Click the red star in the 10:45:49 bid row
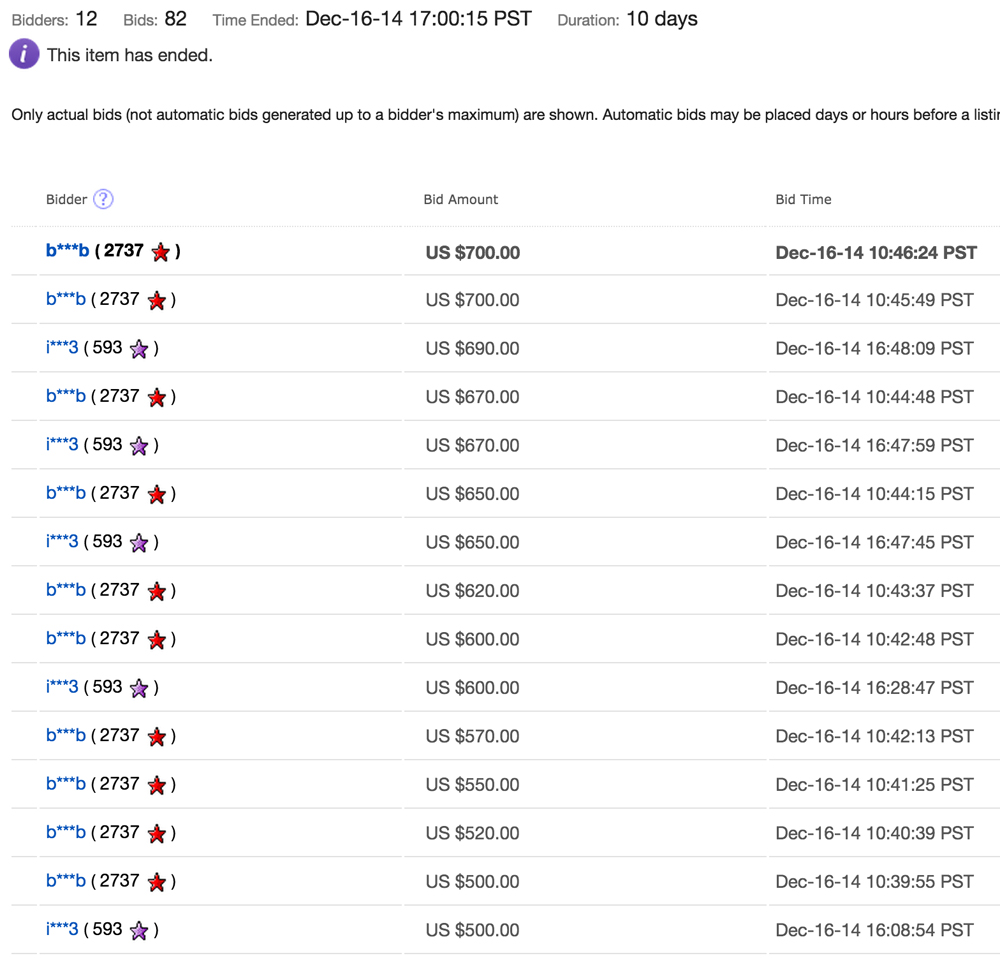The width and height of the screenshot is (1000, 958). coord(157,300)
